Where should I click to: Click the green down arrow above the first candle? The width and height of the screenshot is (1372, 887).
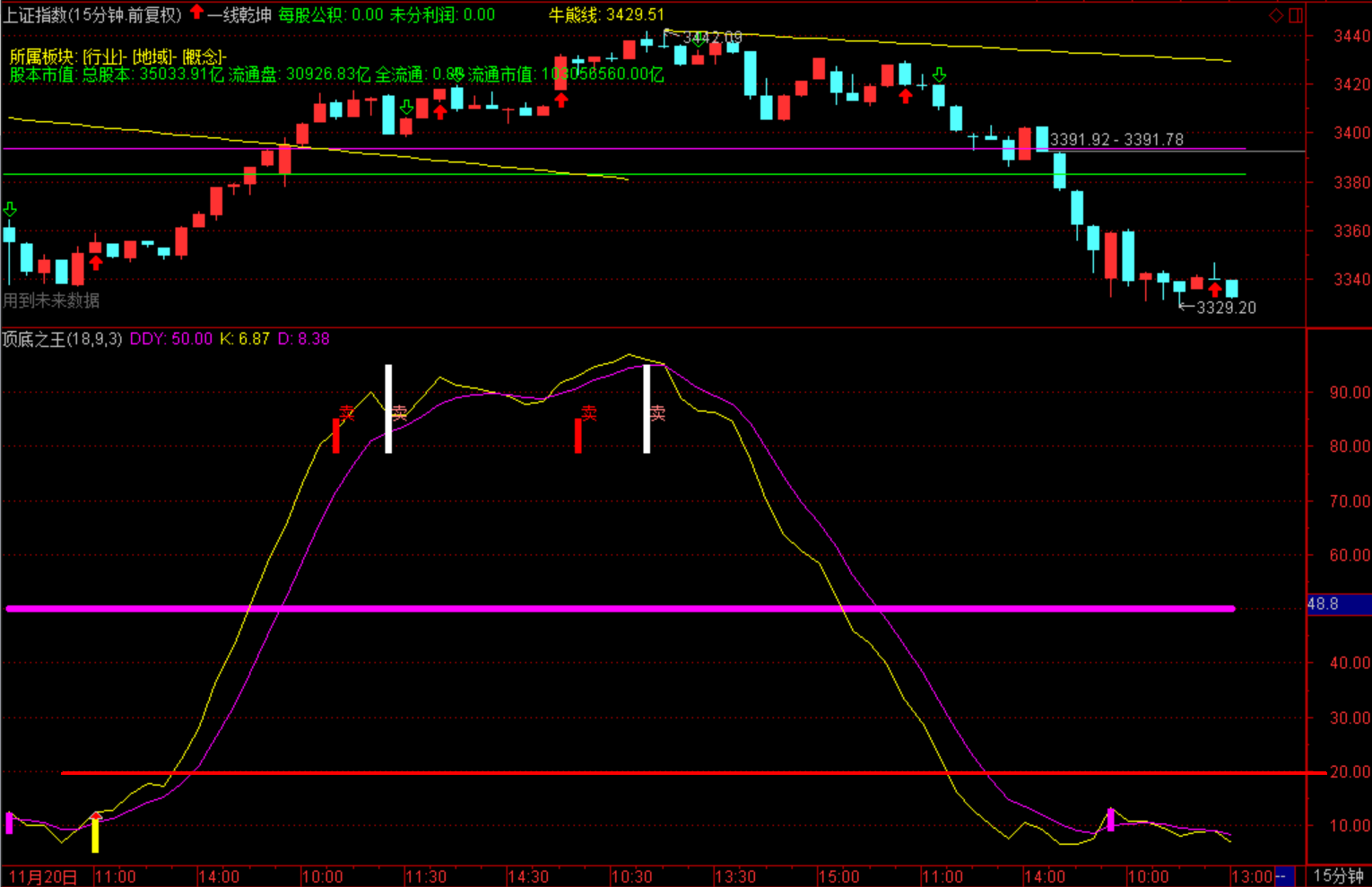[10, 210]
